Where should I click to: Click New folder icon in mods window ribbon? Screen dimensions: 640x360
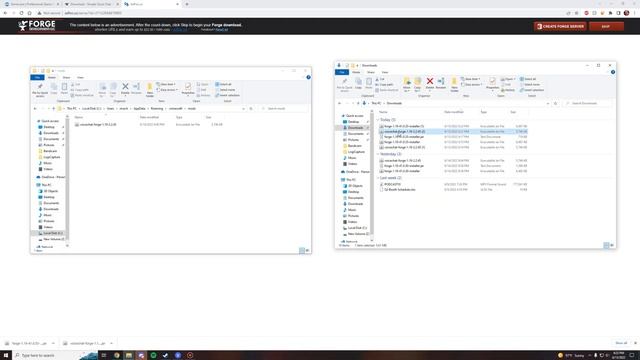(150, 89)
